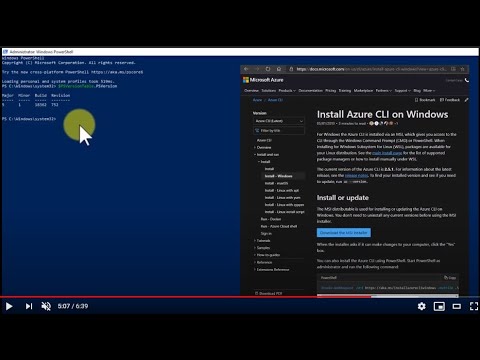Open the Feedback option
Image resolution: width=480 pixels, height=360 pixels.
coord(450,100)
